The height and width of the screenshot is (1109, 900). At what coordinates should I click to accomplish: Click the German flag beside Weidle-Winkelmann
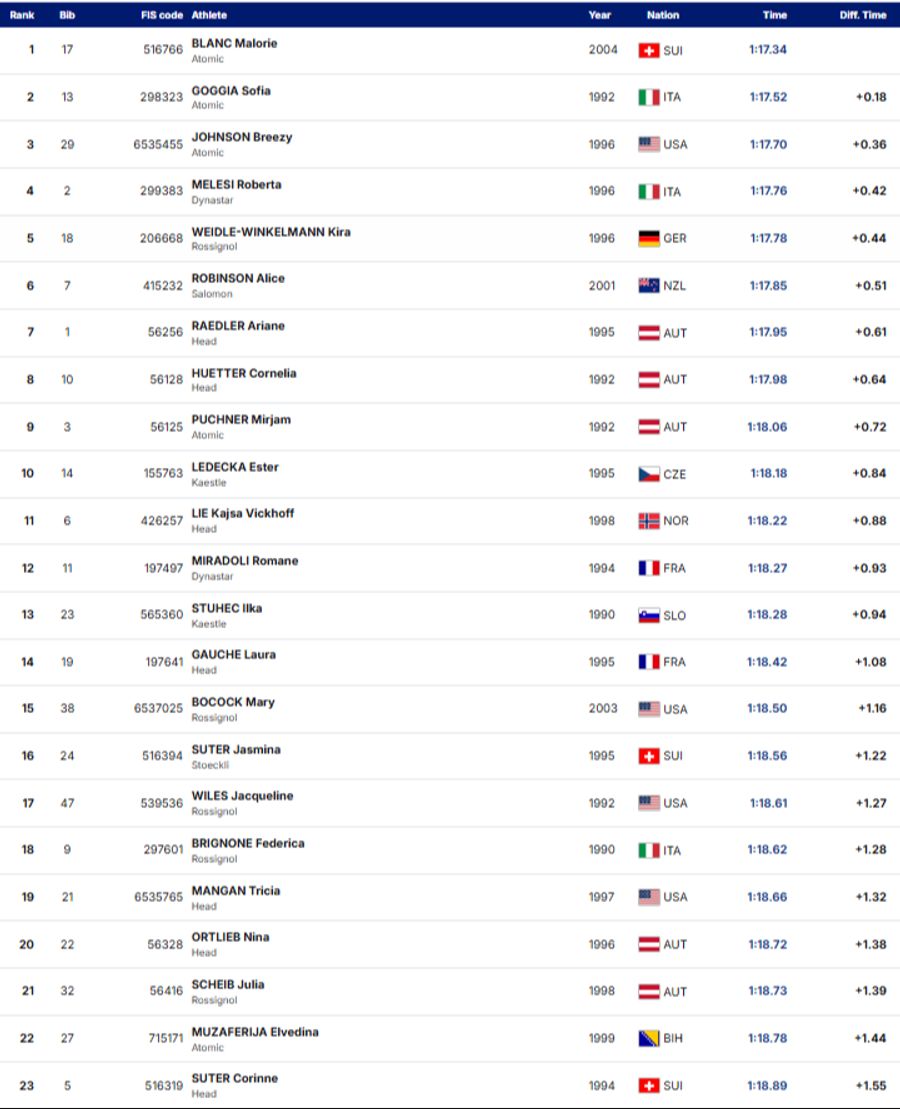649,239
